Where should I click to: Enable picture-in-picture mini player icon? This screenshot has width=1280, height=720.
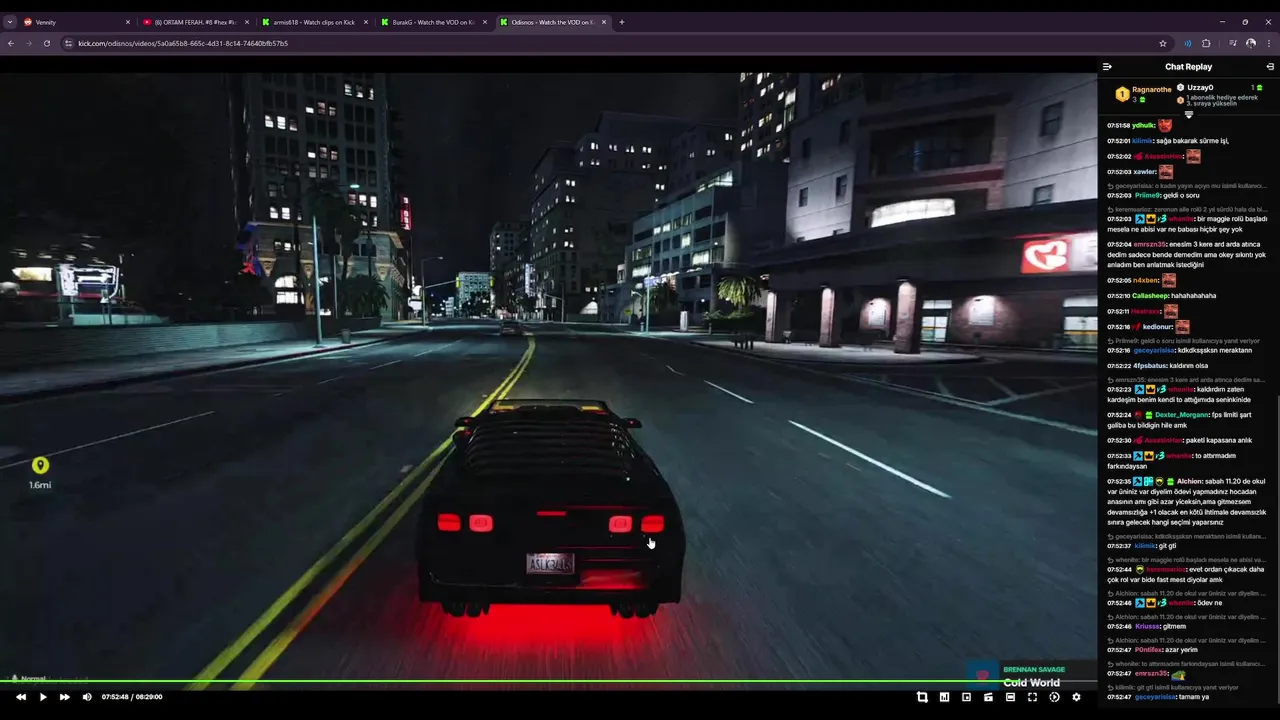tap(966, 697)
